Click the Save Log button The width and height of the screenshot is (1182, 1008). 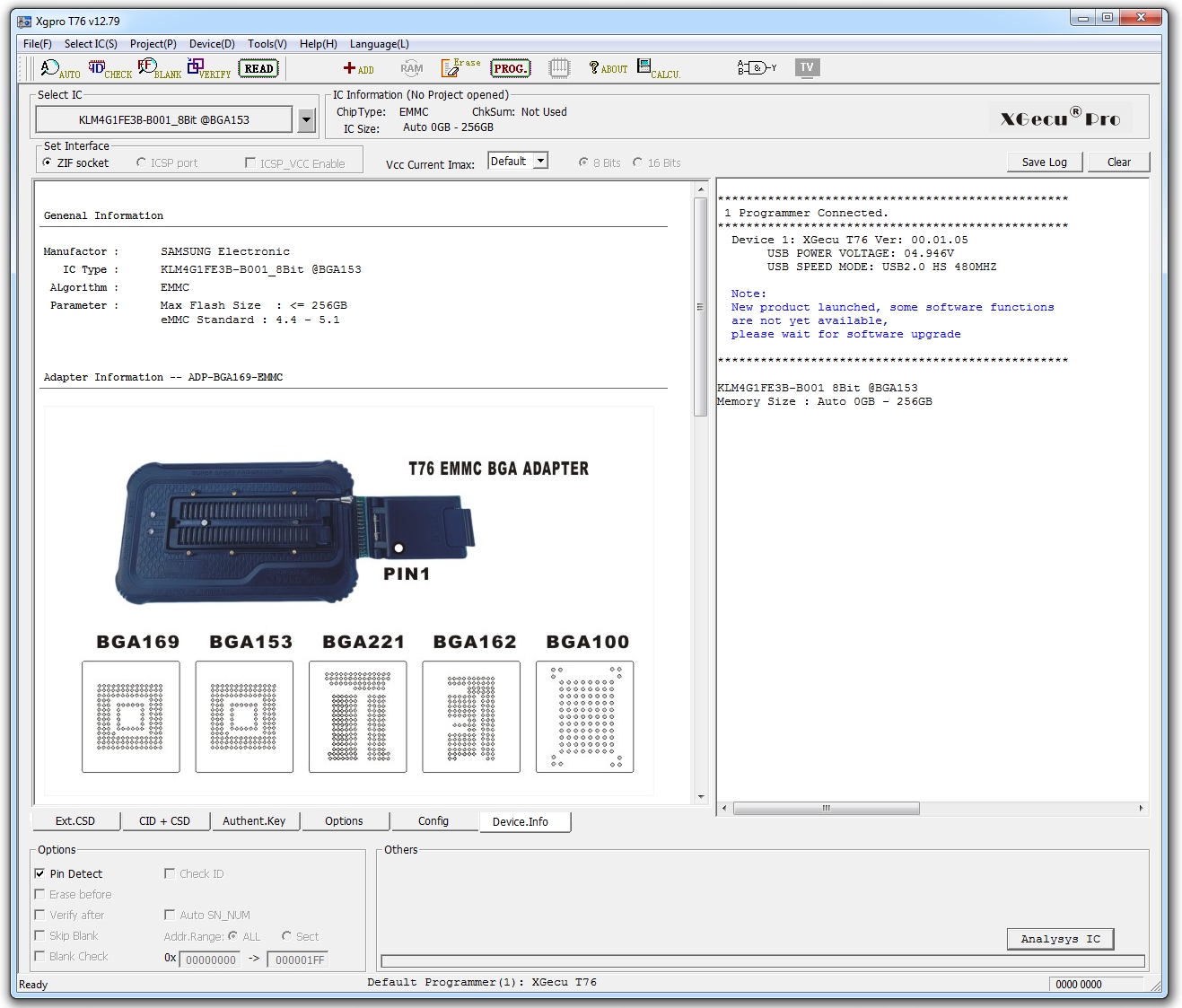[x=1044, y=162]
